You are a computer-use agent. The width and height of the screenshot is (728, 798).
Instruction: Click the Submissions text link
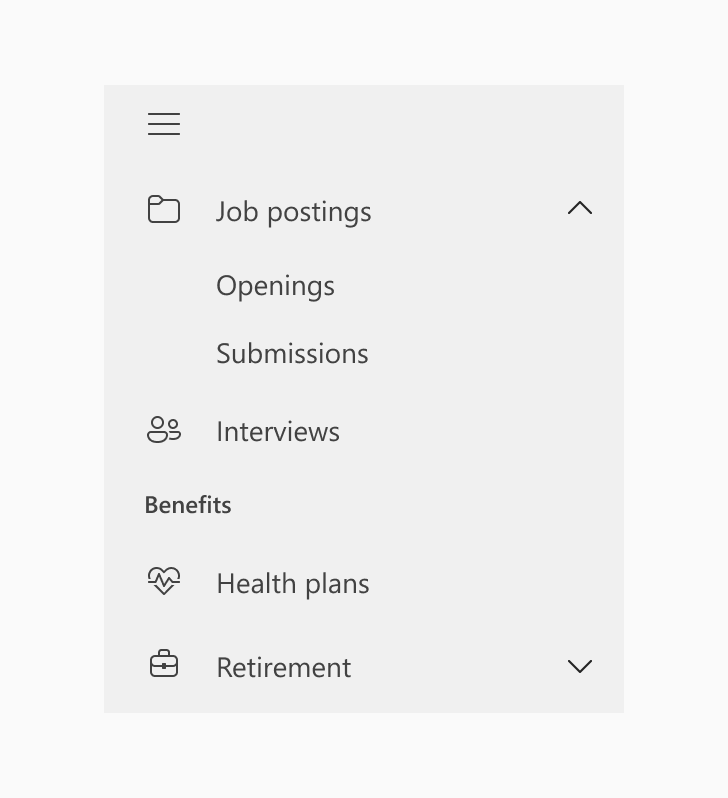pos(292,353)
